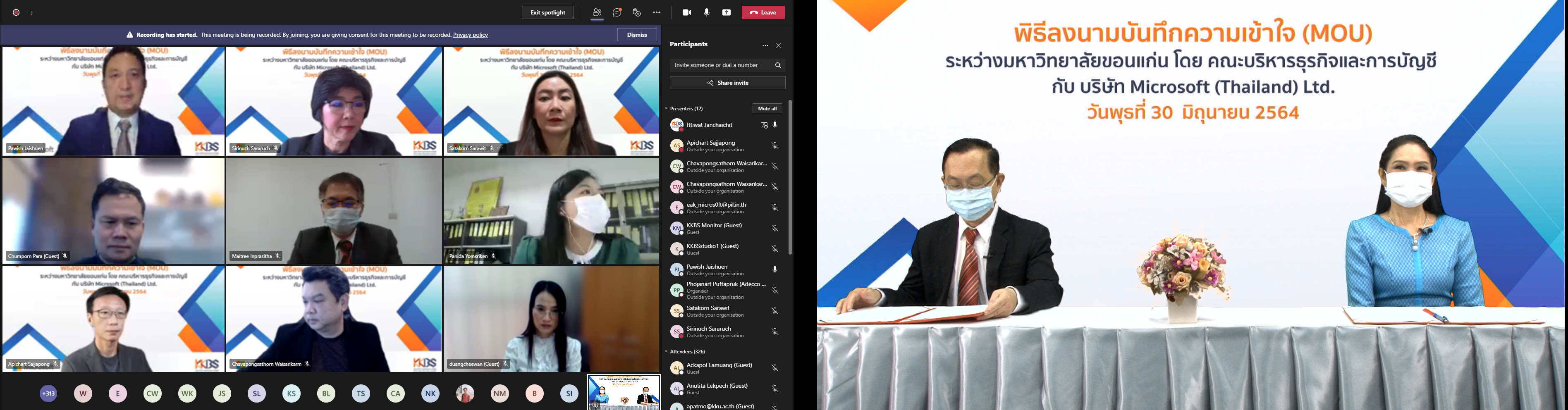Toggle the microphone mute in toolbar

[707, 12]
